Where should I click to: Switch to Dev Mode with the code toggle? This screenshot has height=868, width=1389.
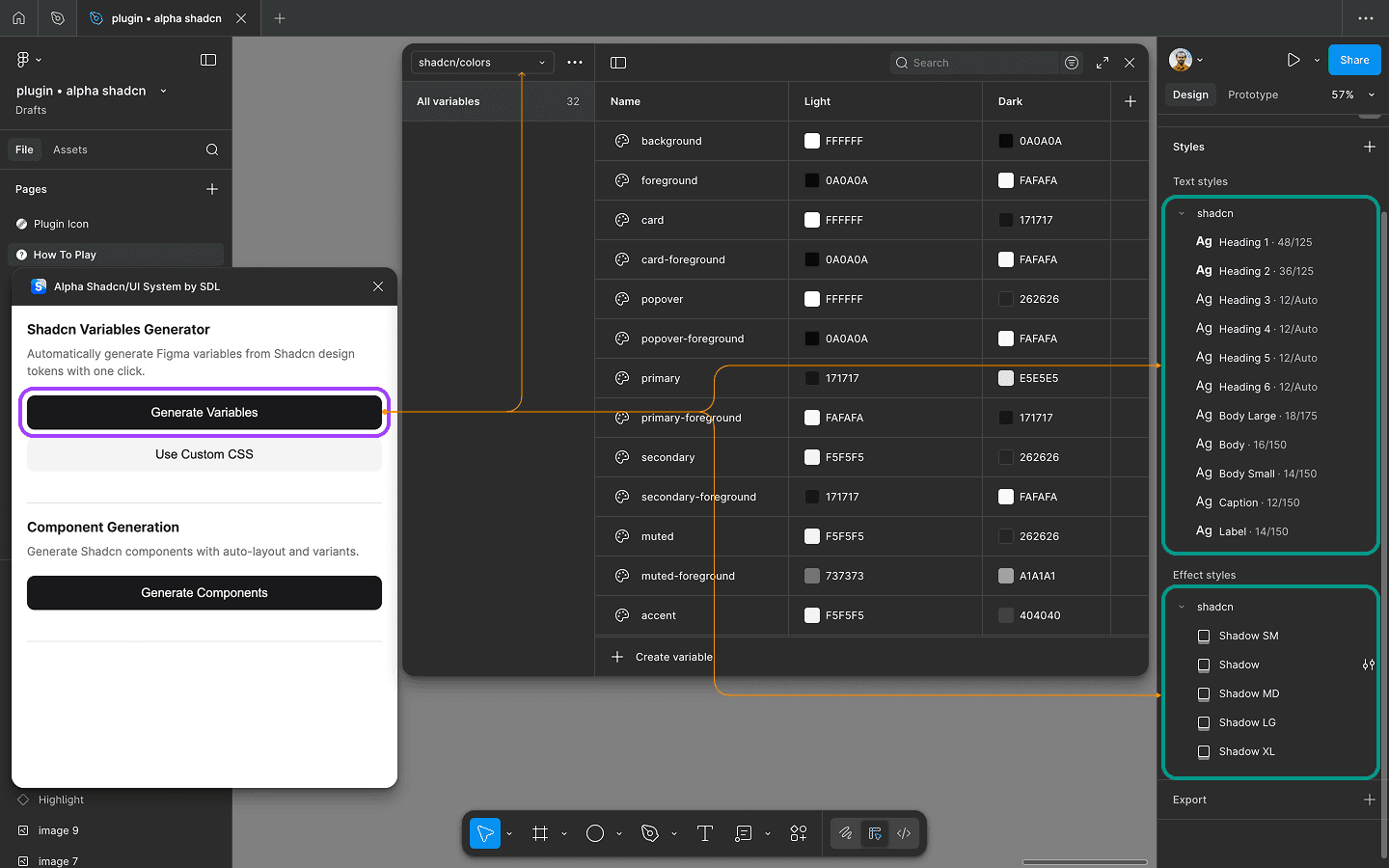(904, 833)
